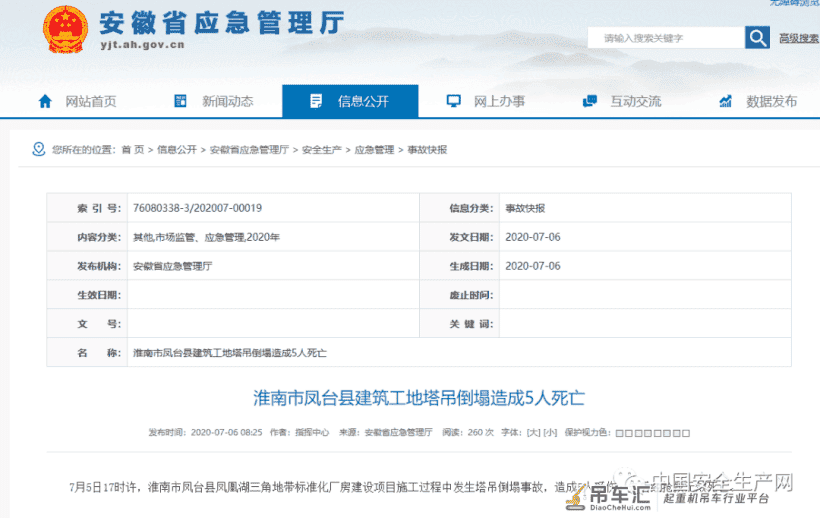
Task: Click breadcrumb link 安徽省应急管理厅
Action: 249,150
